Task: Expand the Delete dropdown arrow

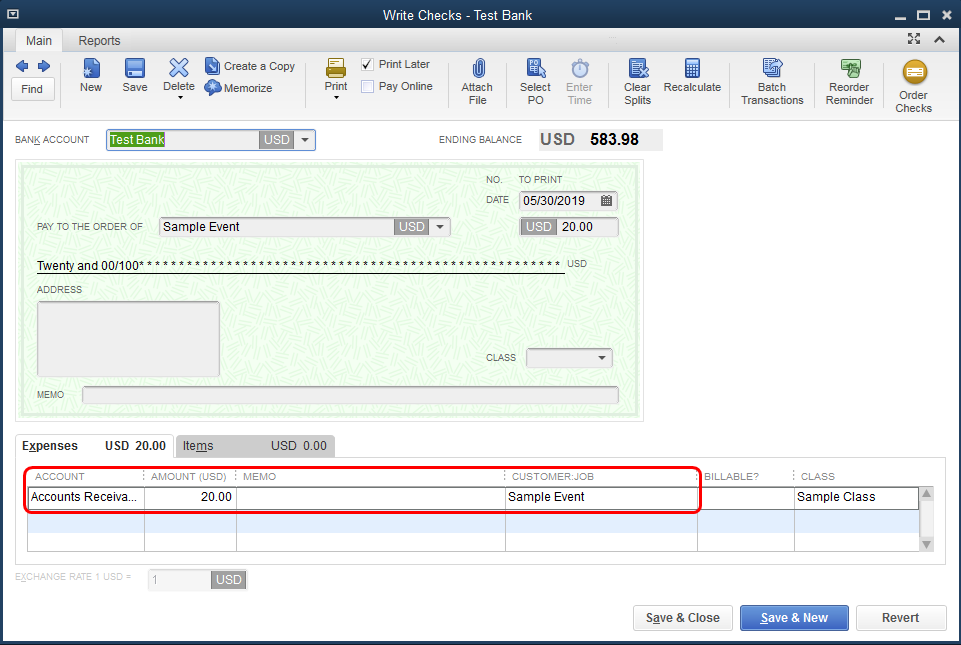Action: click(180, 97)
